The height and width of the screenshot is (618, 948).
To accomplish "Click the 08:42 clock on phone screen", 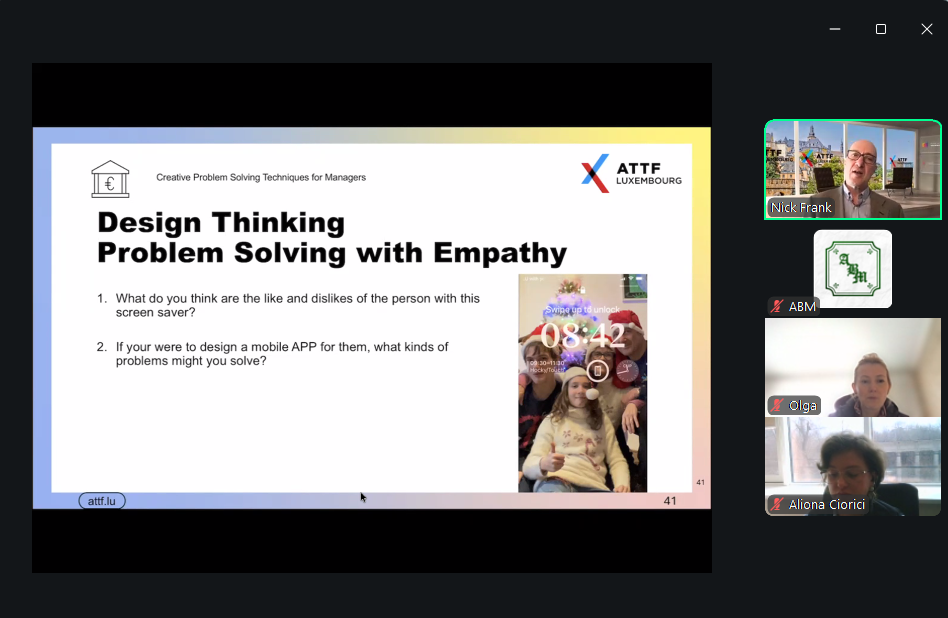I will click(x=582, y=335).
